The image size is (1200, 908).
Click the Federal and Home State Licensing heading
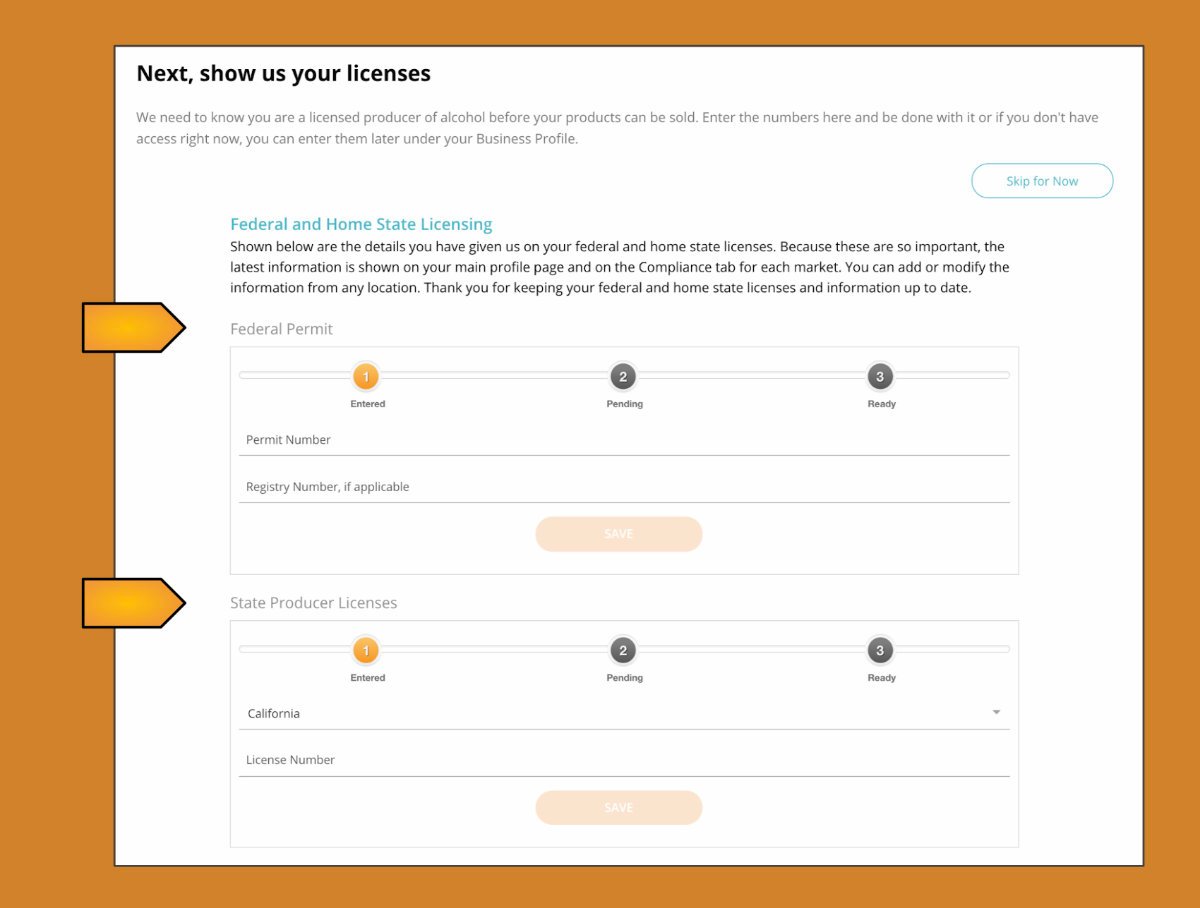click(361, 223)
